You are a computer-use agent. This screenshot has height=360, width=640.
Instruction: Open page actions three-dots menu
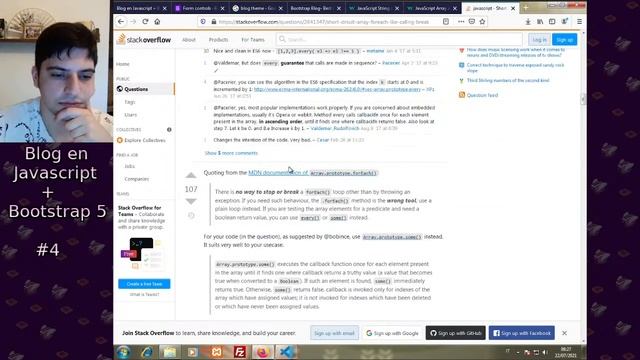pos(461,22)
